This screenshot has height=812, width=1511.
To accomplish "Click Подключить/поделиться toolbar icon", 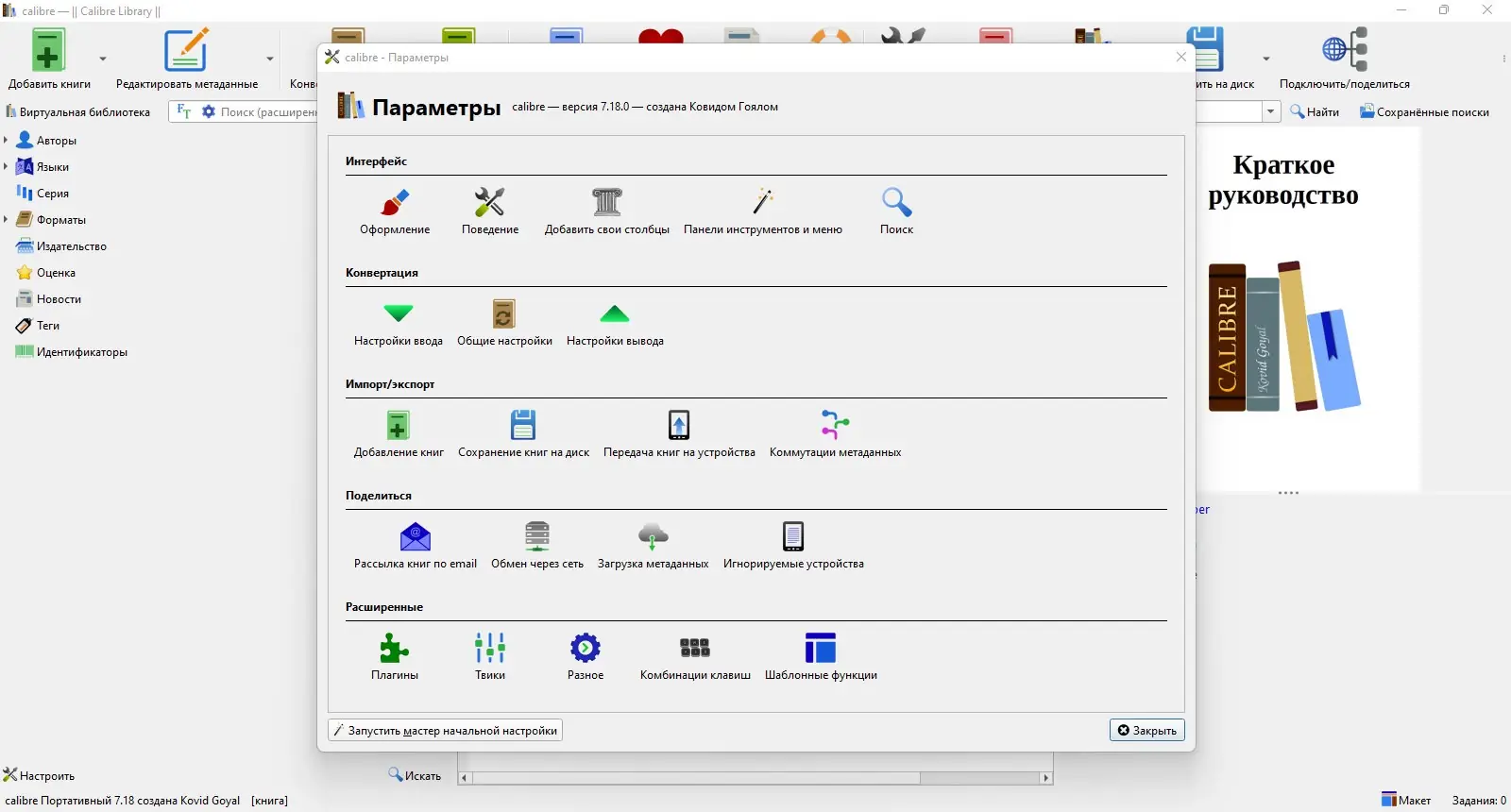I will pyautogui.click(x=1345, y=59).
